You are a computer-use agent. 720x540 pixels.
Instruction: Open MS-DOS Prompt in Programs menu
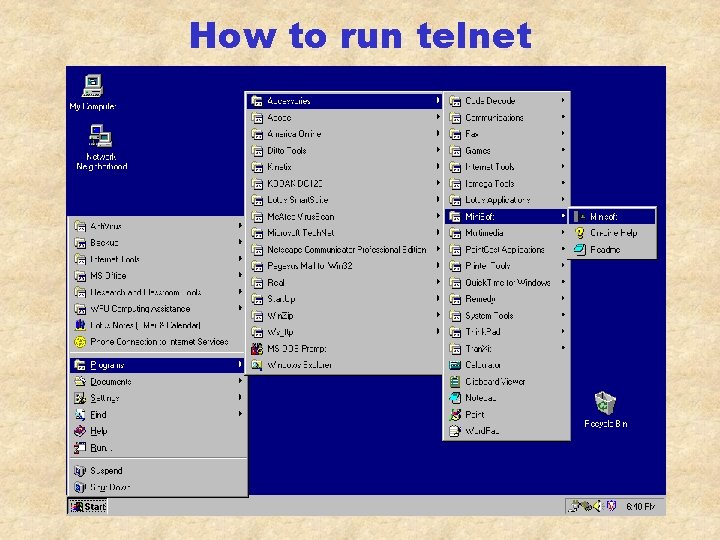pos(344,349)
